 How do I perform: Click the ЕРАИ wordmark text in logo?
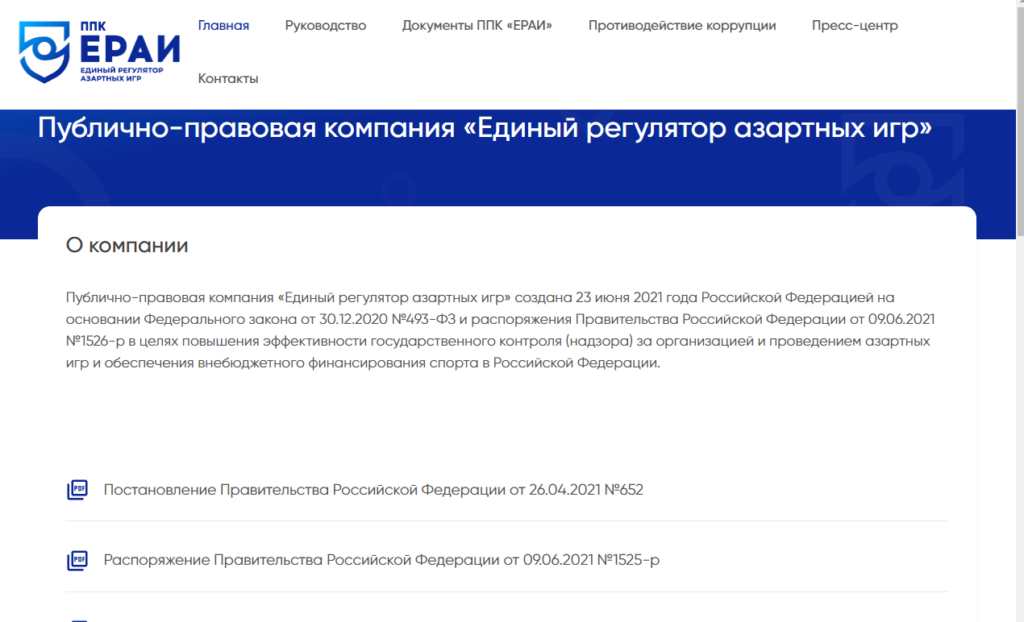(x=130, y=48)
